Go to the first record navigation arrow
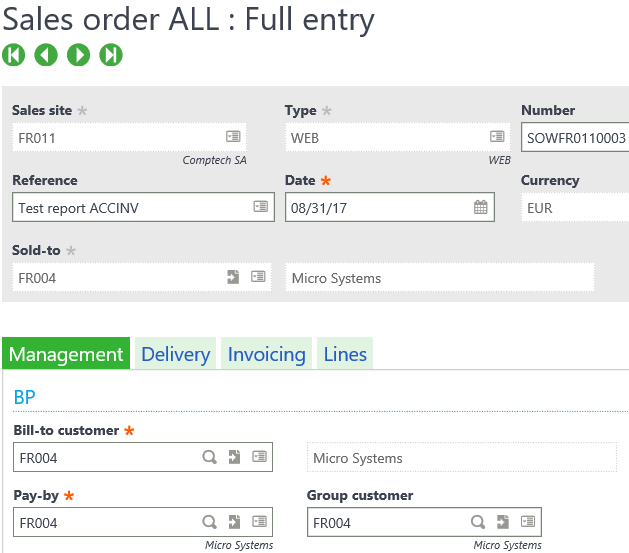 point(14,55)
